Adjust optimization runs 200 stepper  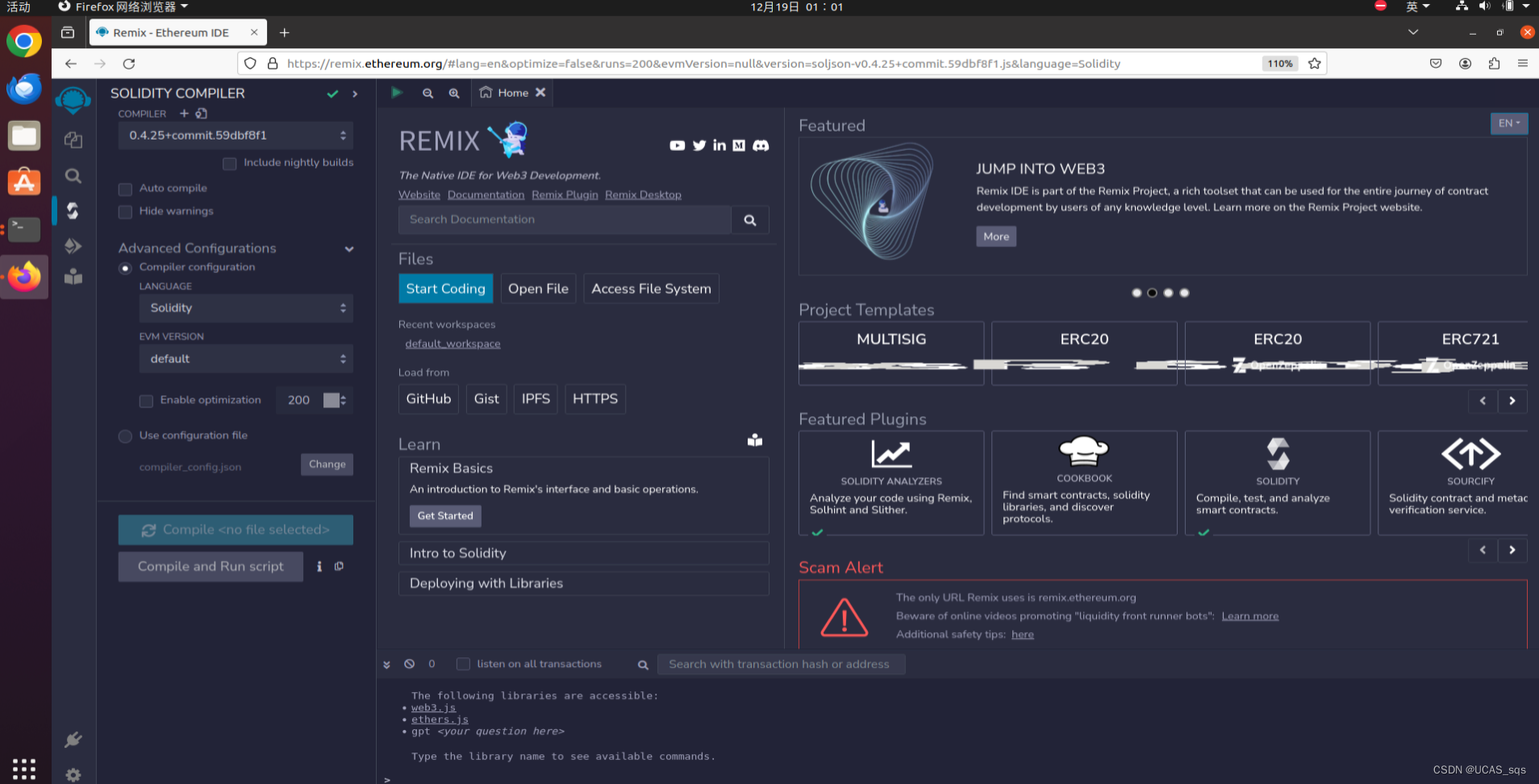(x=343, y=400)
